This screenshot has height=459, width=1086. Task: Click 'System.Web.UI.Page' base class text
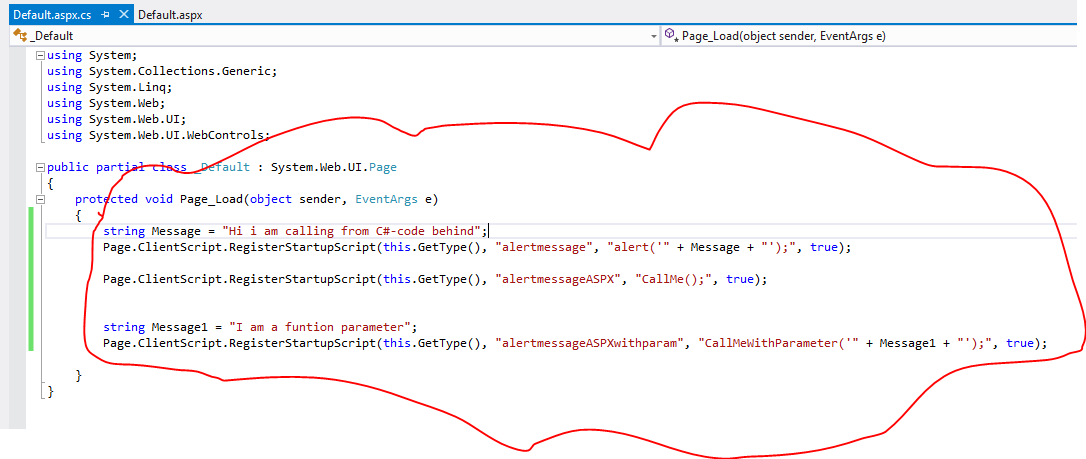pyautogui.click(x=333, y=168)
